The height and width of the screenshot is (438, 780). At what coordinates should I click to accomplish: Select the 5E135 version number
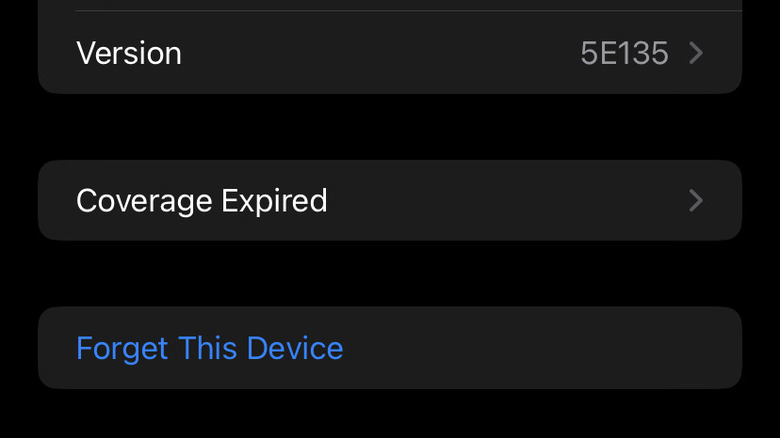(x=624, y=53)
